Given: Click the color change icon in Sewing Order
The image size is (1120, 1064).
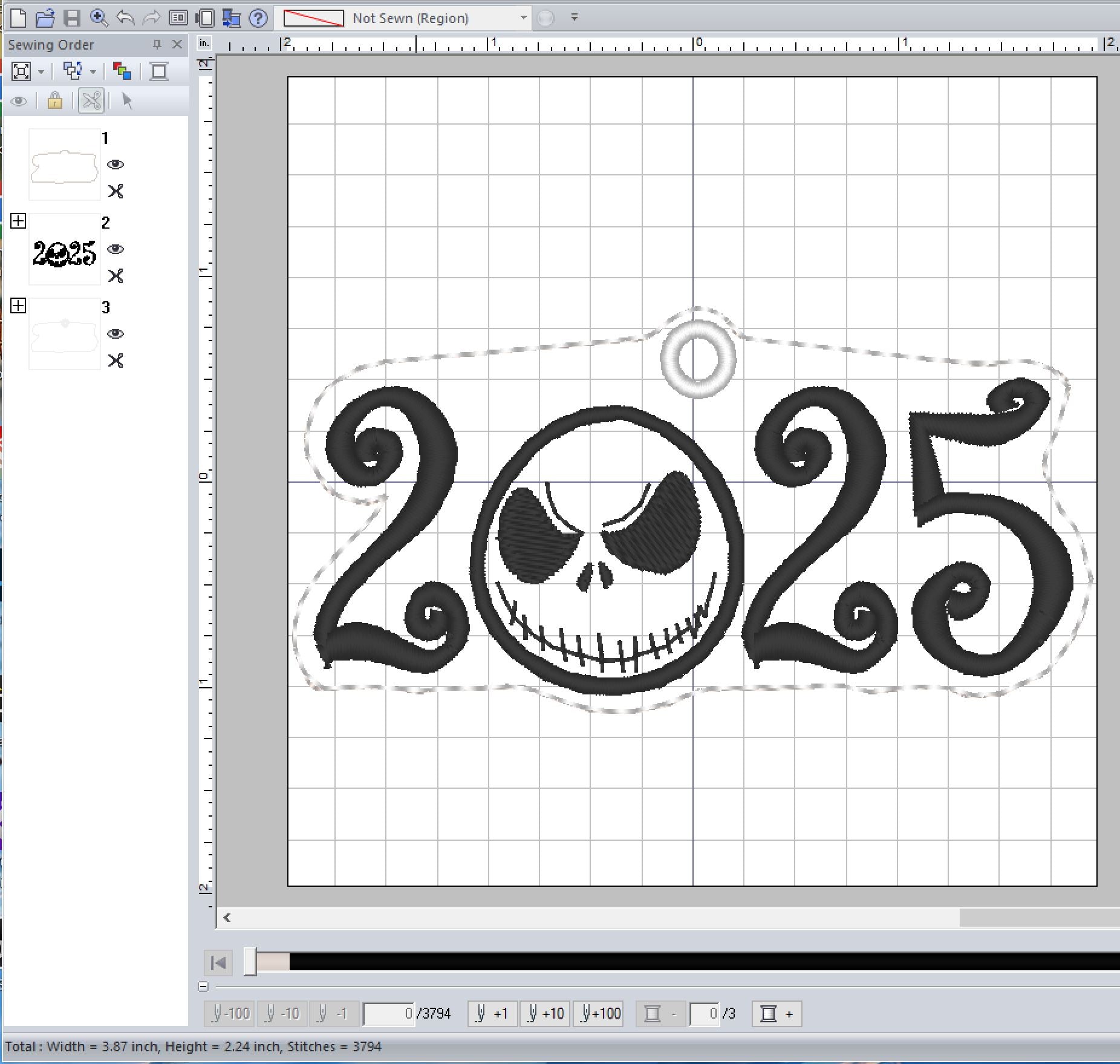Looking at the screenshot, I should [122, 71].
